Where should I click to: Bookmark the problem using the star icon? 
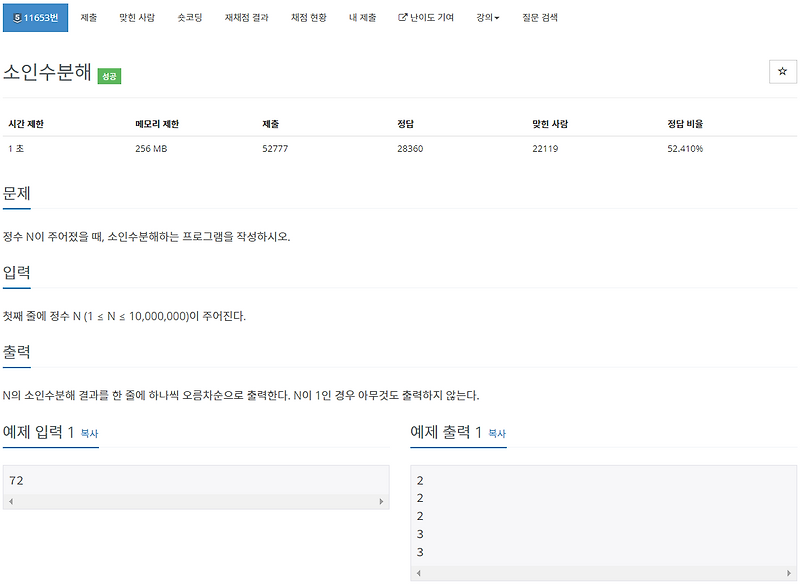click(x=783, y=71)
